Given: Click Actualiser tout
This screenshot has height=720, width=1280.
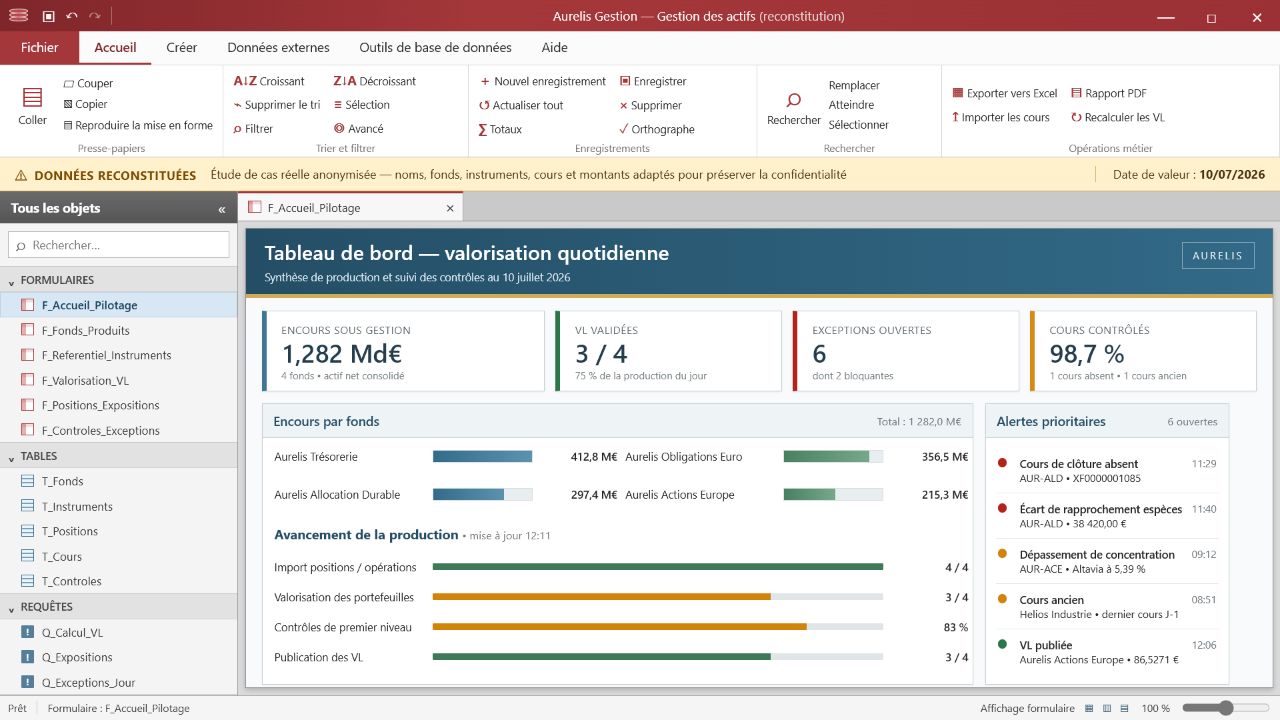Looking at the screenshot, I should (521, 105).
